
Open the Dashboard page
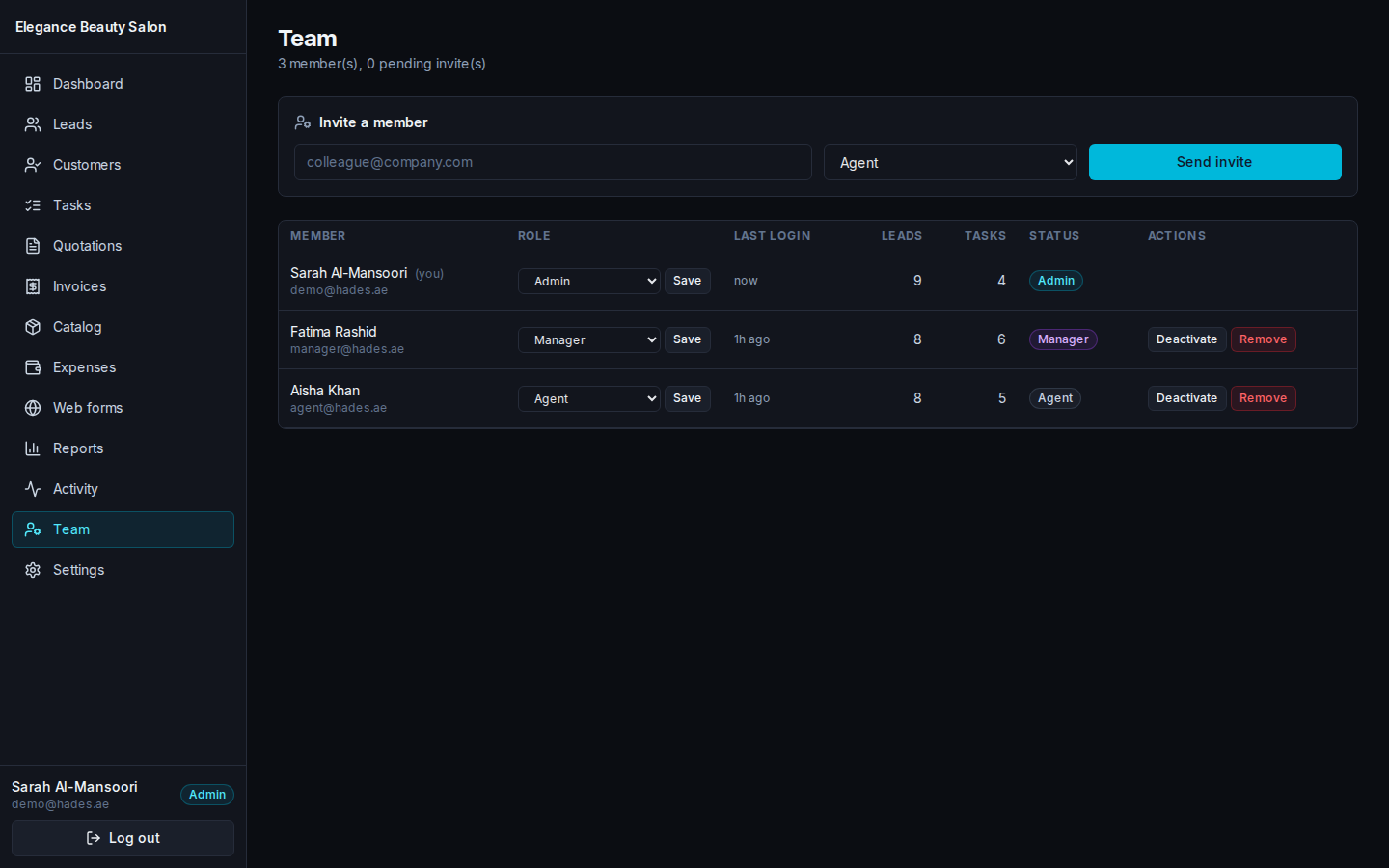click(x=123, y=84)
